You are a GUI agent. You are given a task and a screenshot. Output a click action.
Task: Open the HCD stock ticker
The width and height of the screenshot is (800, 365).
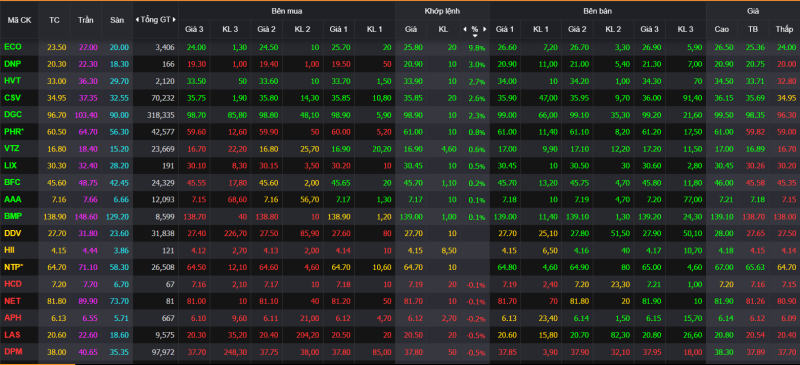[12, 284]
